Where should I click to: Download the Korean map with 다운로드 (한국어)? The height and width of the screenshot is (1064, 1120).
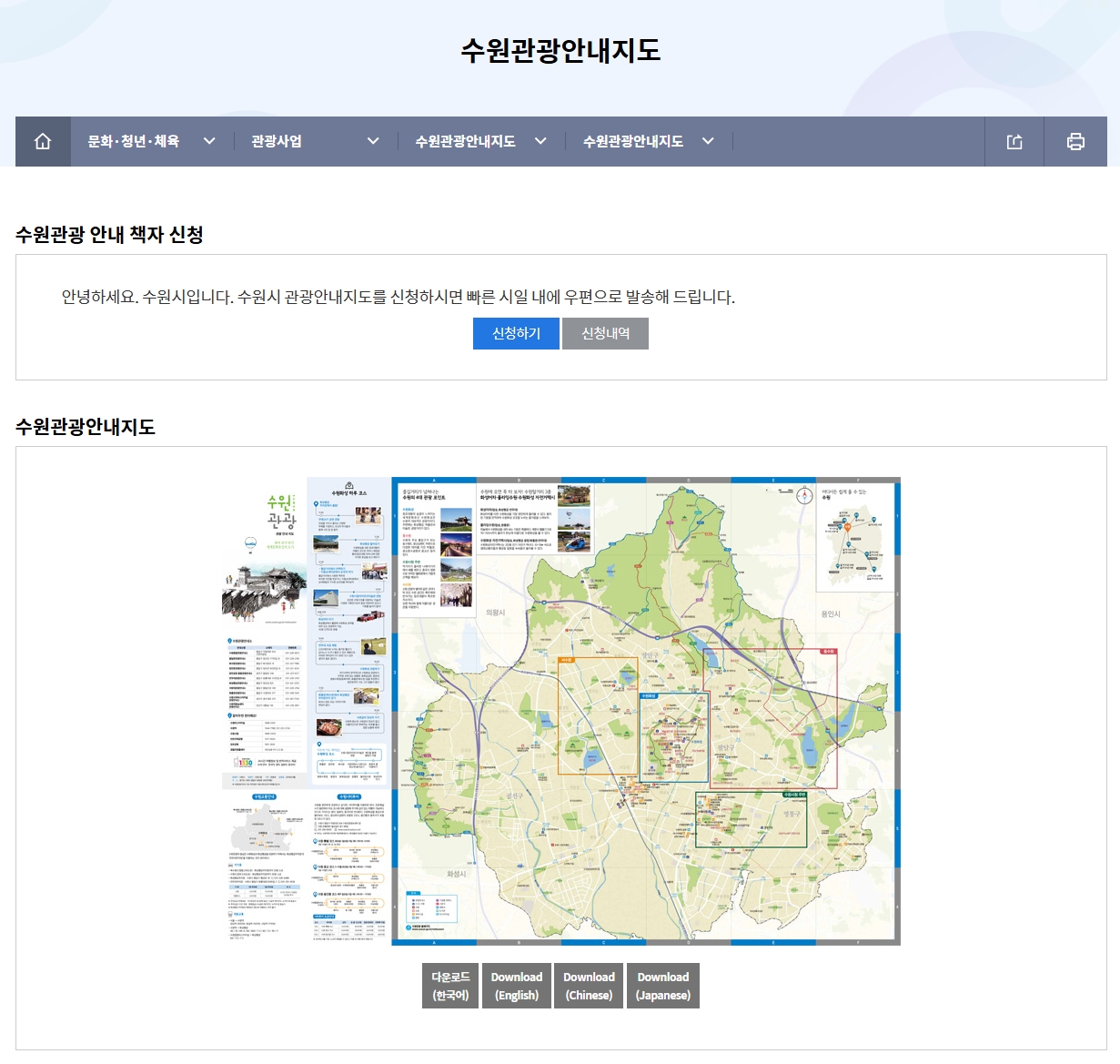(449, 986)
